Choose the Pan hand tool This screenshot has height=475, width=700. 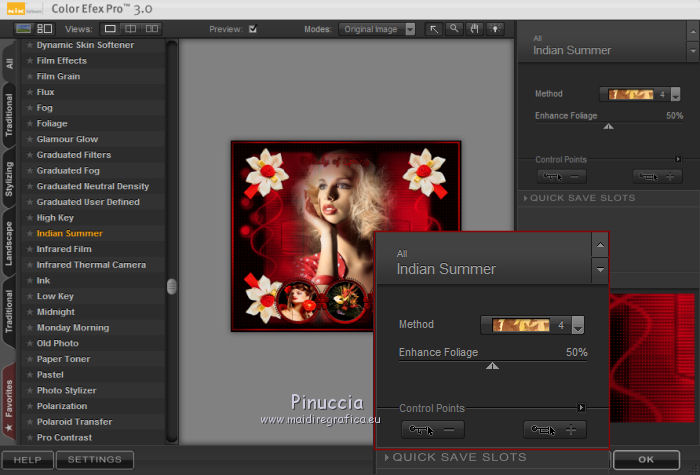(x=475, y=29)
